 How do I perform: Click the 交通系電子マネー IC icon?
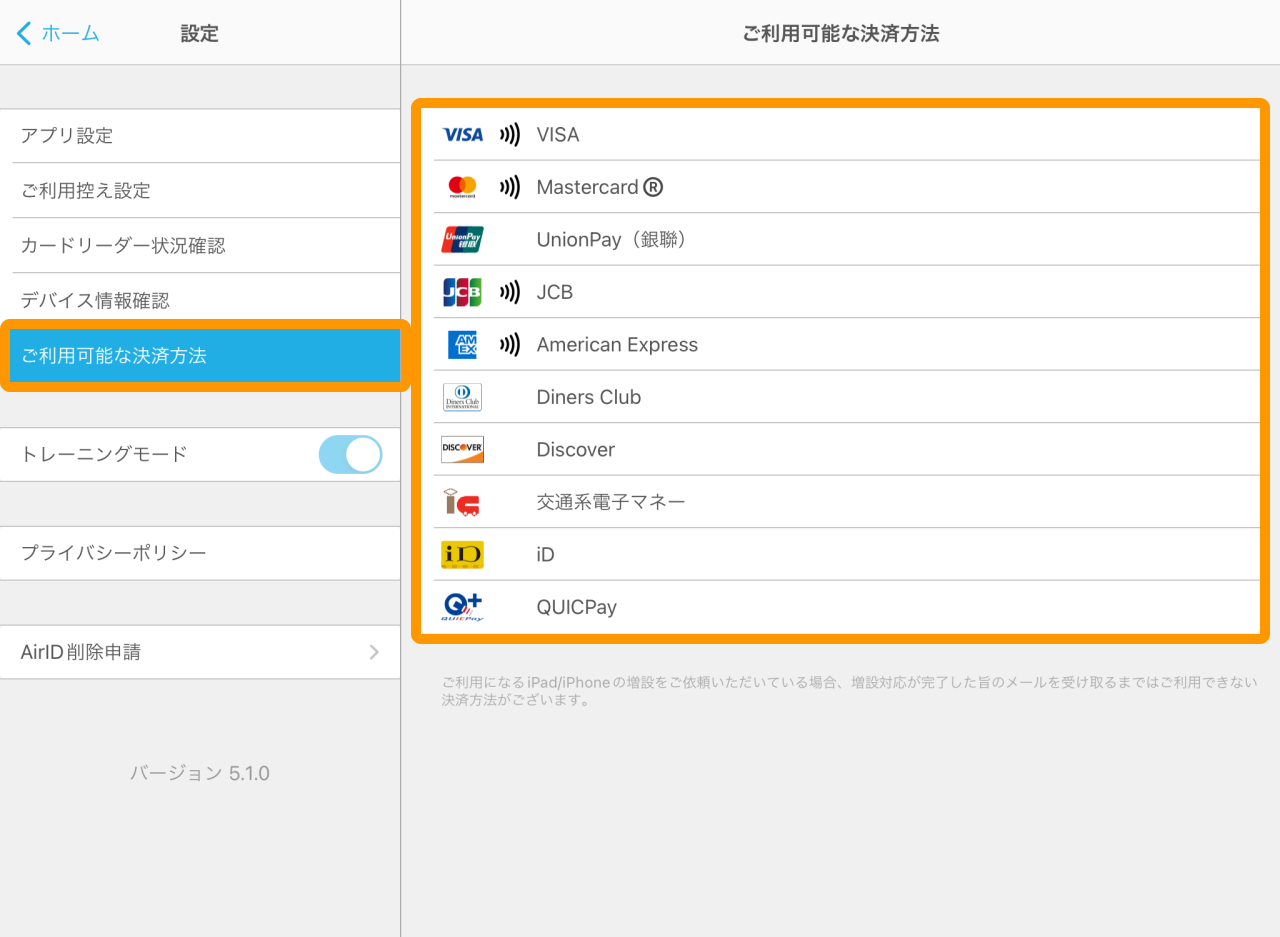click(462, 502)
